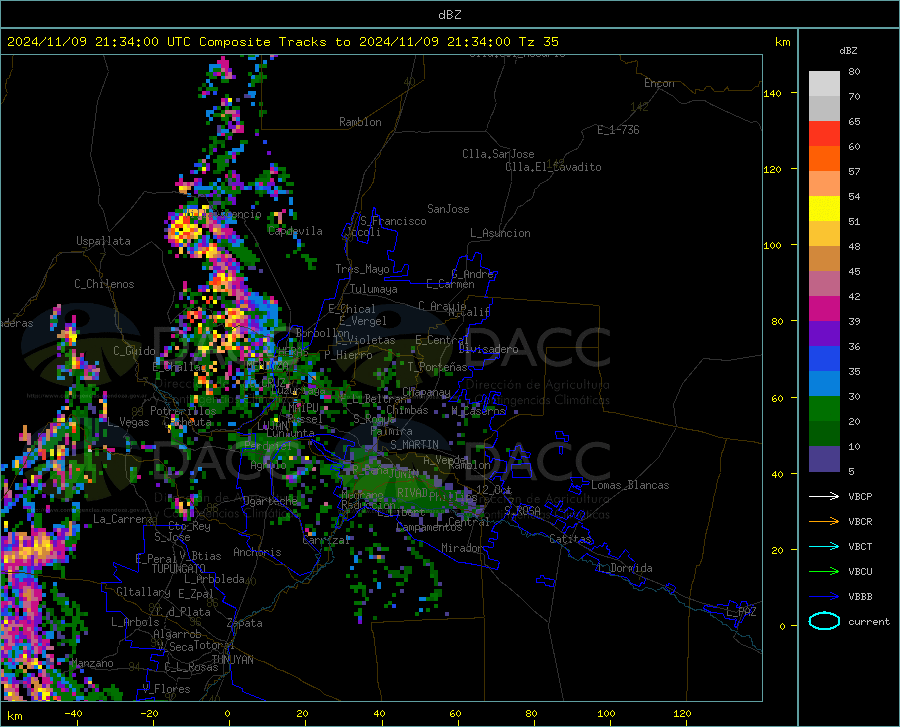900x727 pixels.
Task: Pick the dark purple 5 dBZ swatch
Action: [824, 458]
